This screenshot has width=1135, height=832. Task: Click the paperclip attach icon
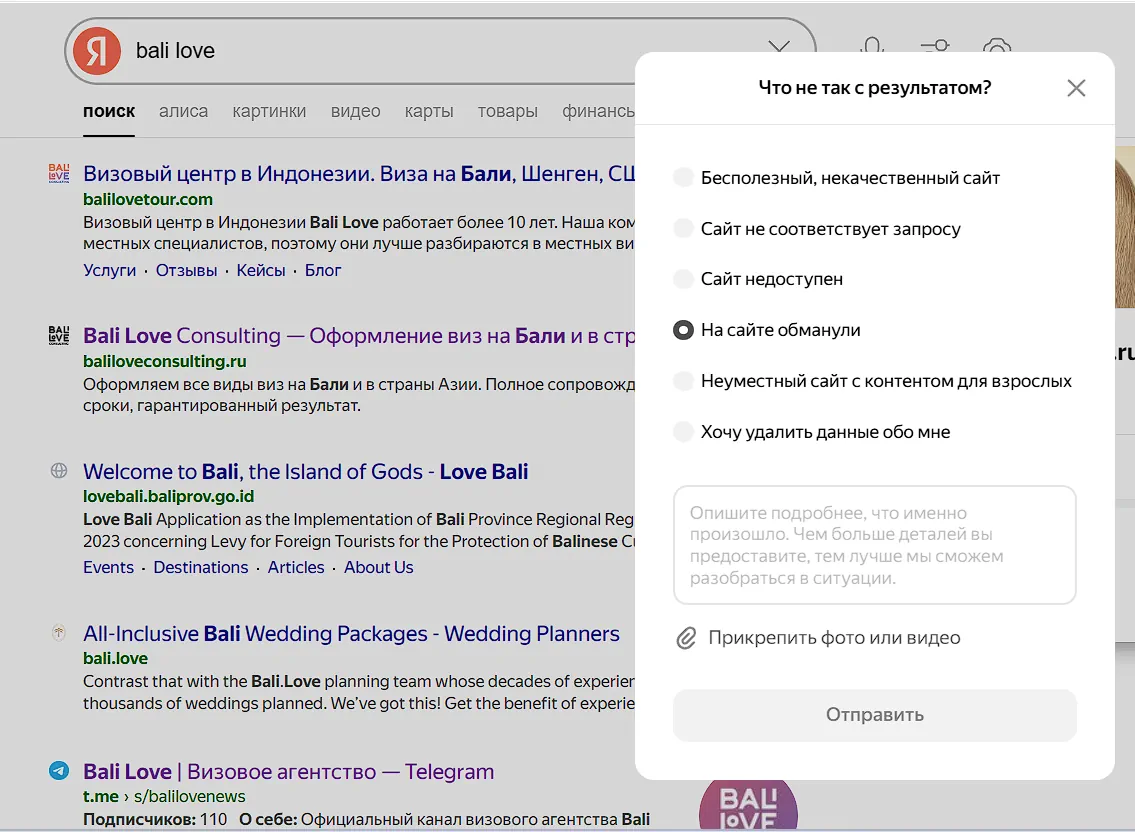tap(686, 638)
